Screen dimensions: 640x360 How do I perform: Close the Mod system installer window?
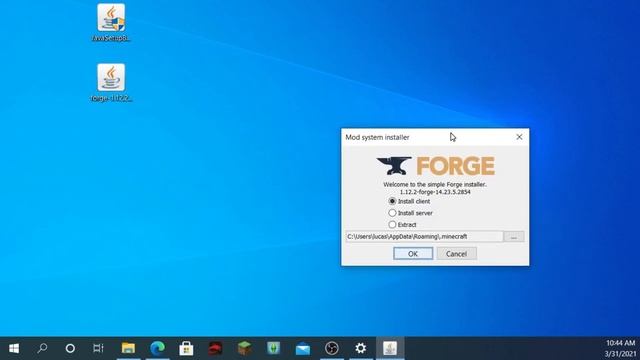tap(519, 137)
